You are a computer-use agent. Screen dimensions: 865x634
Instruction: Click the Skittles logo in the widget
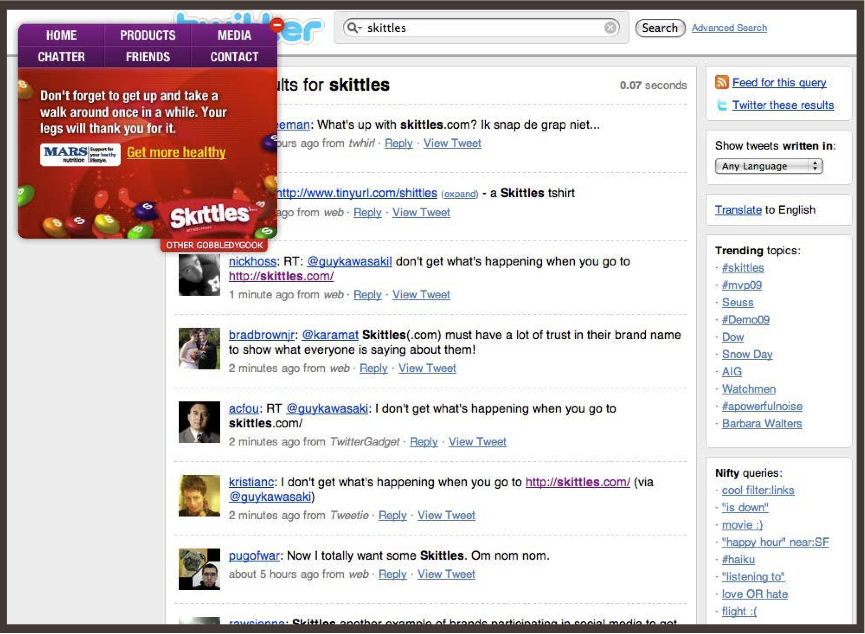click(209, 216)
